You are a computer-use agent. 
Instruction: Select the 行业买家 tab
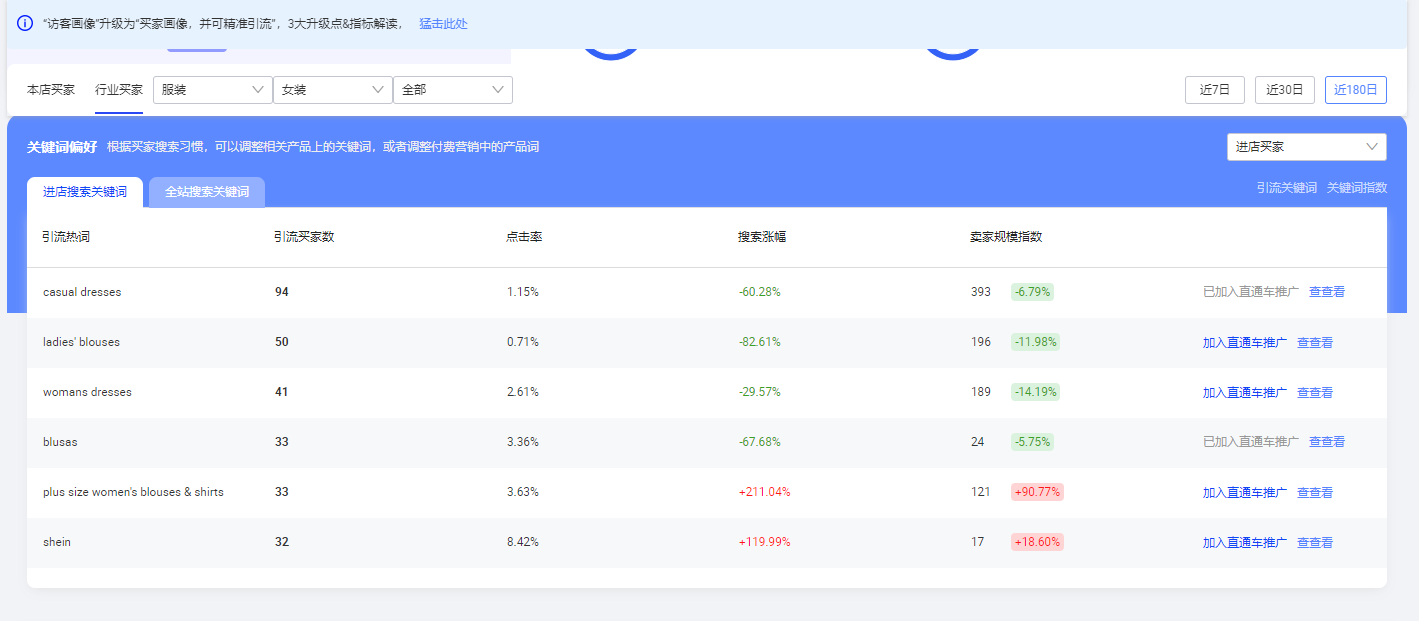(119, 88)
